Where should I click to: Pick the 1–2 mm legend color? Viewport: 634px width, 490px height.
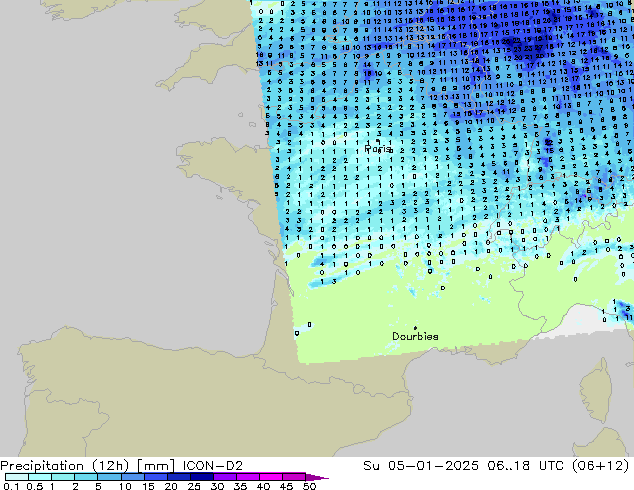click(x=63, y=477)
